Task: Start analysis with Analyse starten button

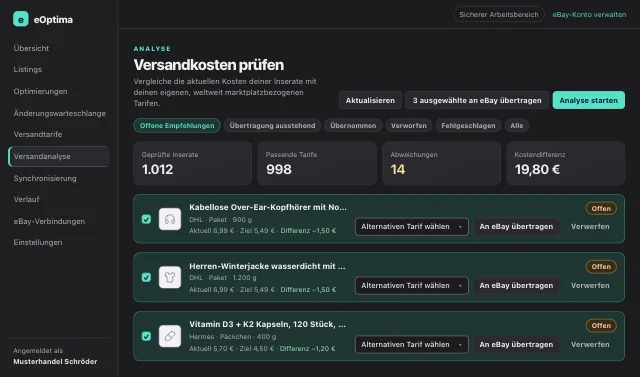Action: tap(589, 100)
